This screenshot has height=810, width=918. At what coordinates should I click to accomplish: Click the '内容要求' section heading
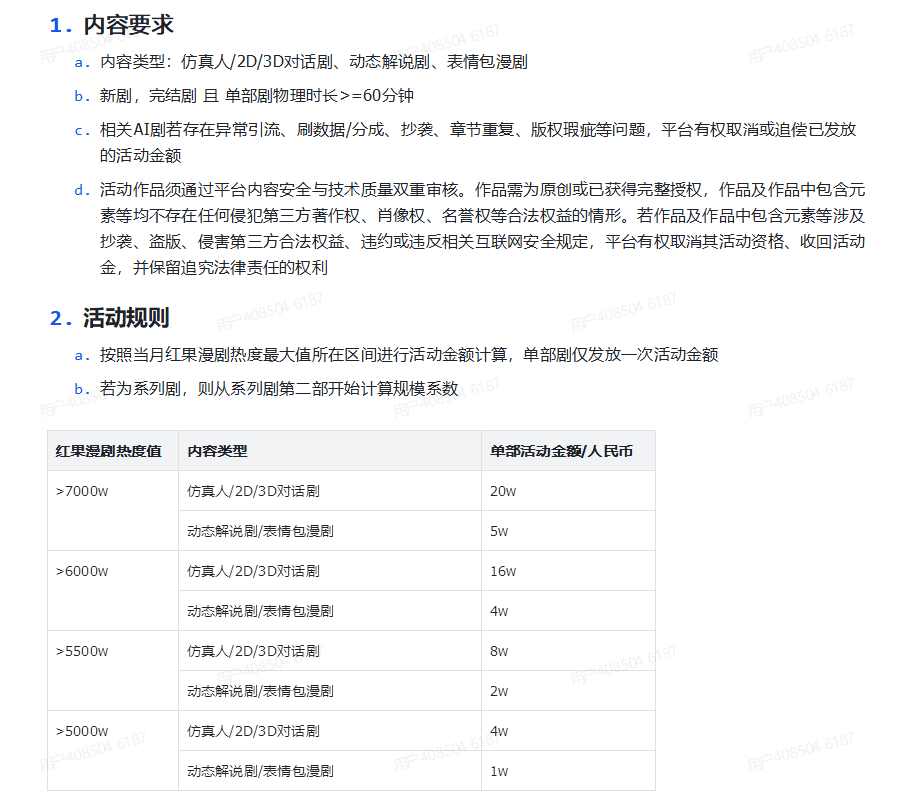coord(128,25)
